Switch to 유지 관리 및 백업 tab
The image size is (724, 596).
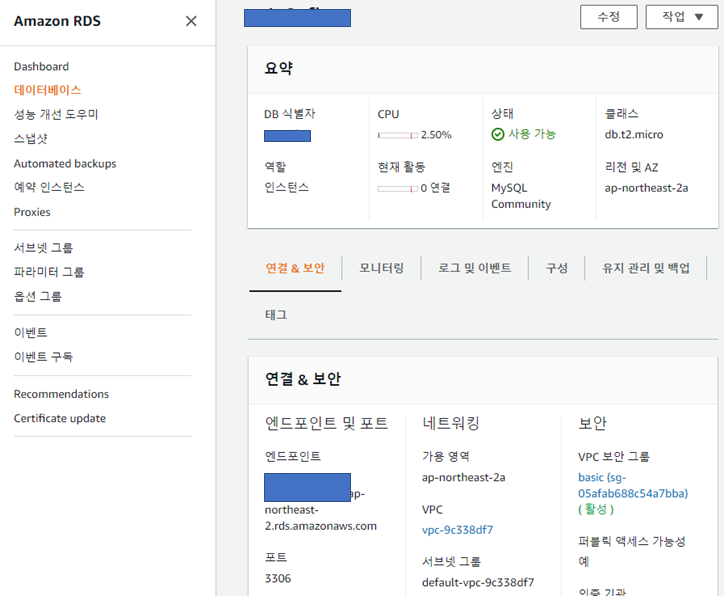[x=646, y=268]
